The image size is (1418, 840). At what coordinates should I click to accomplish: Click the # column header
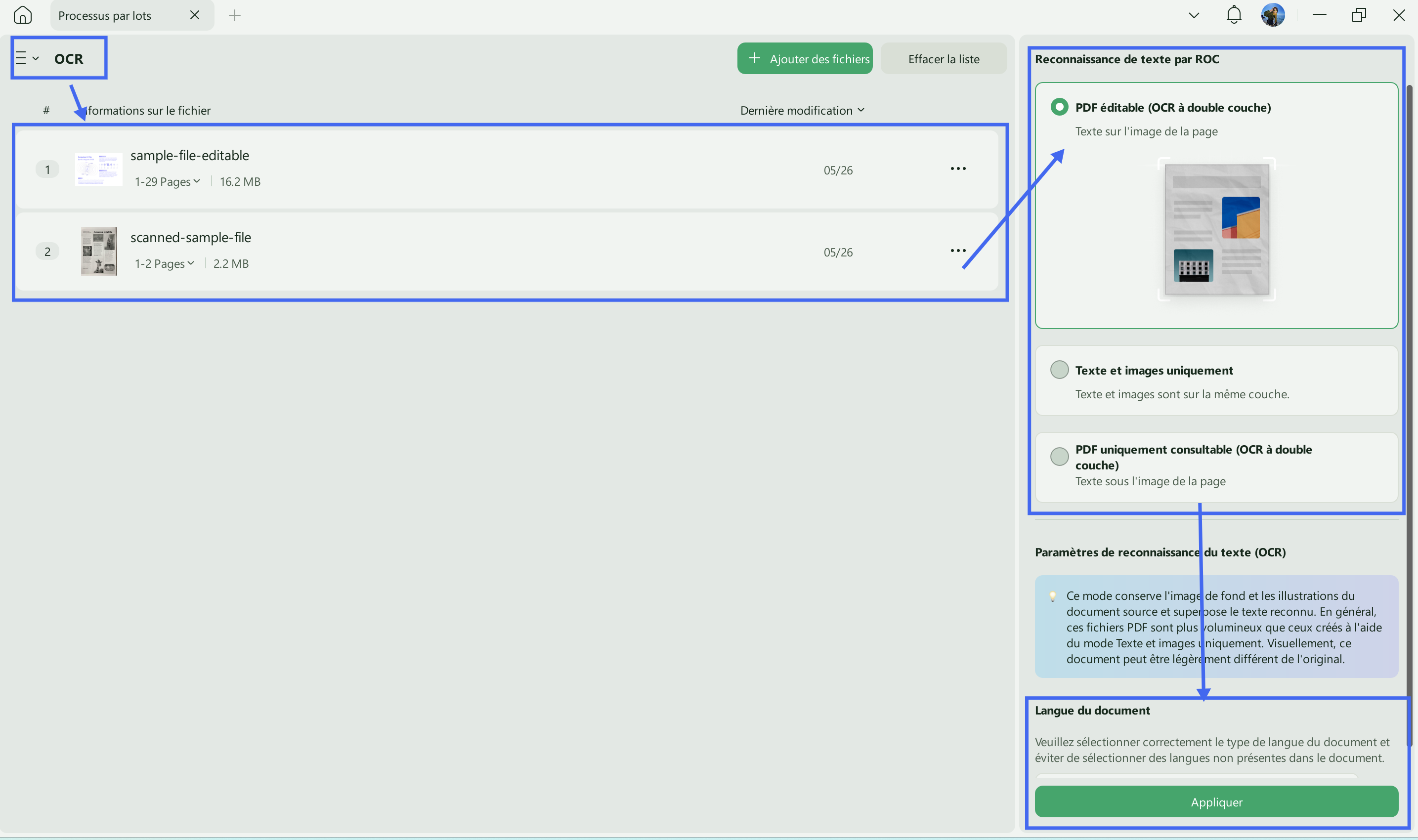46,110
